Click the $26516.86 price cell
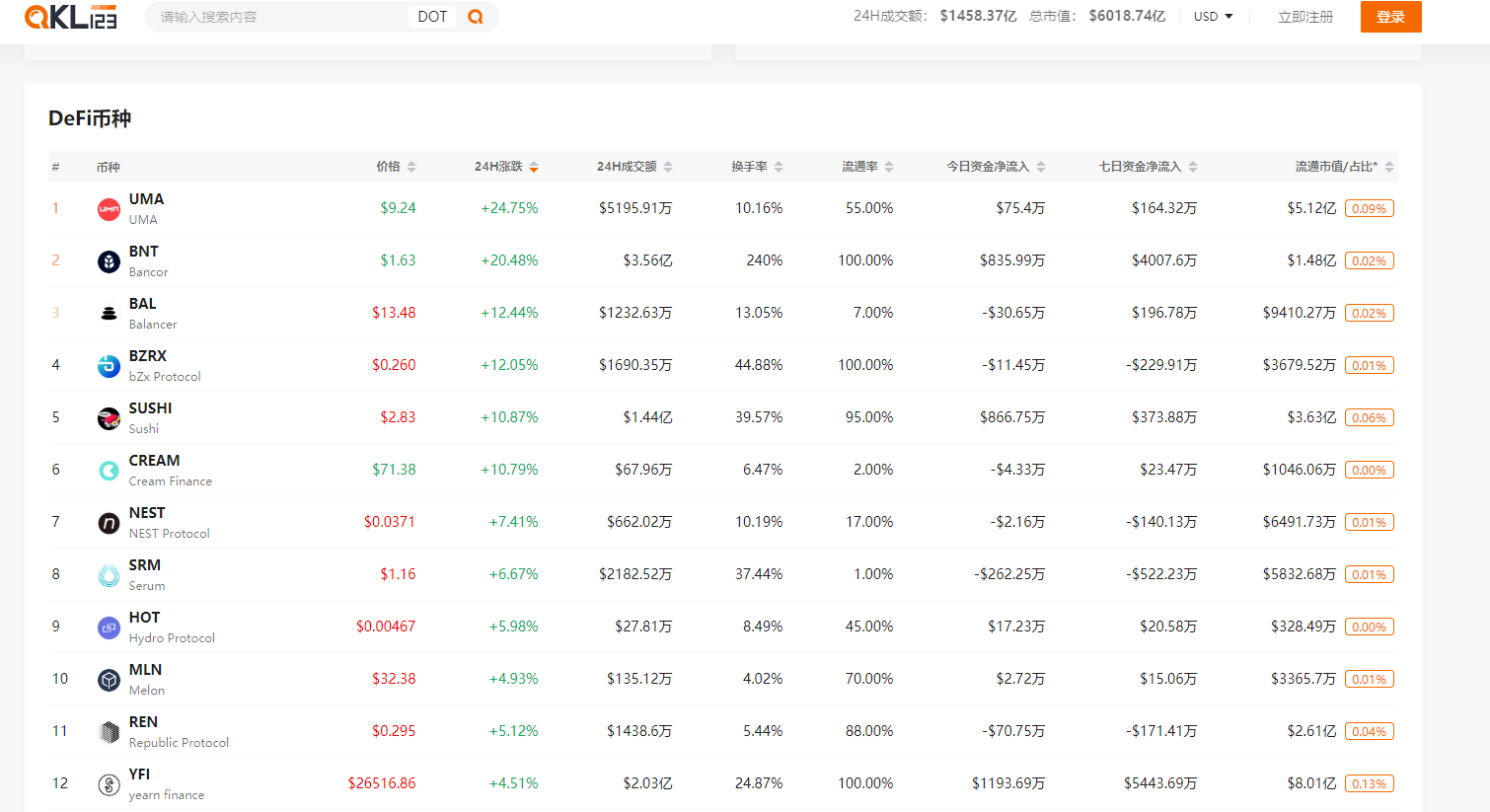Screen dimensions: 1490x812 click(382, 783)
